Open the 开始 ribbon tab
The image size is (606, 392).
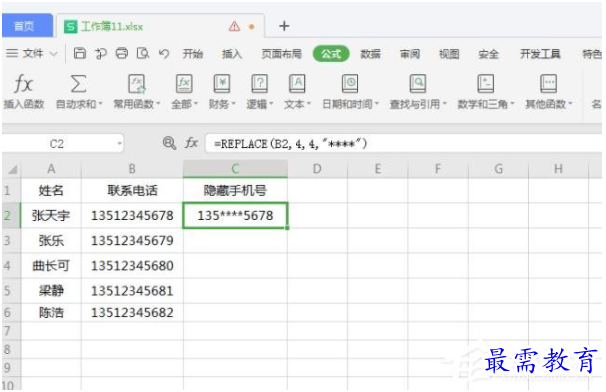pyautogui.click(x=192, y=53)
